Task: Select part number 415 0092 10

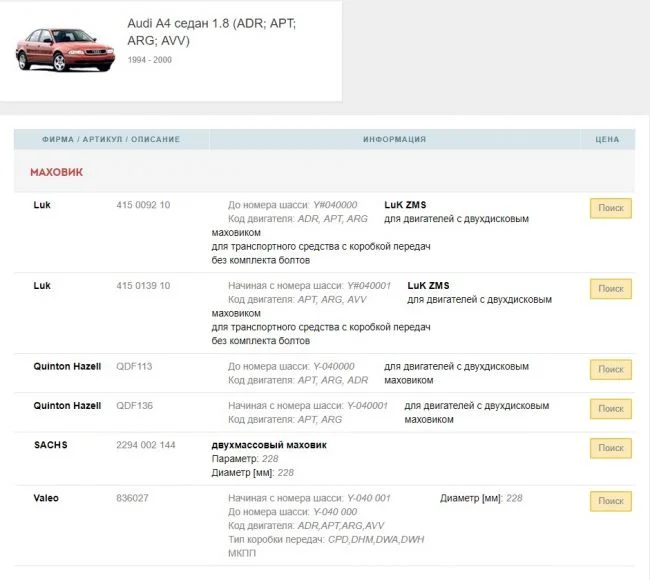Action: 143,205
